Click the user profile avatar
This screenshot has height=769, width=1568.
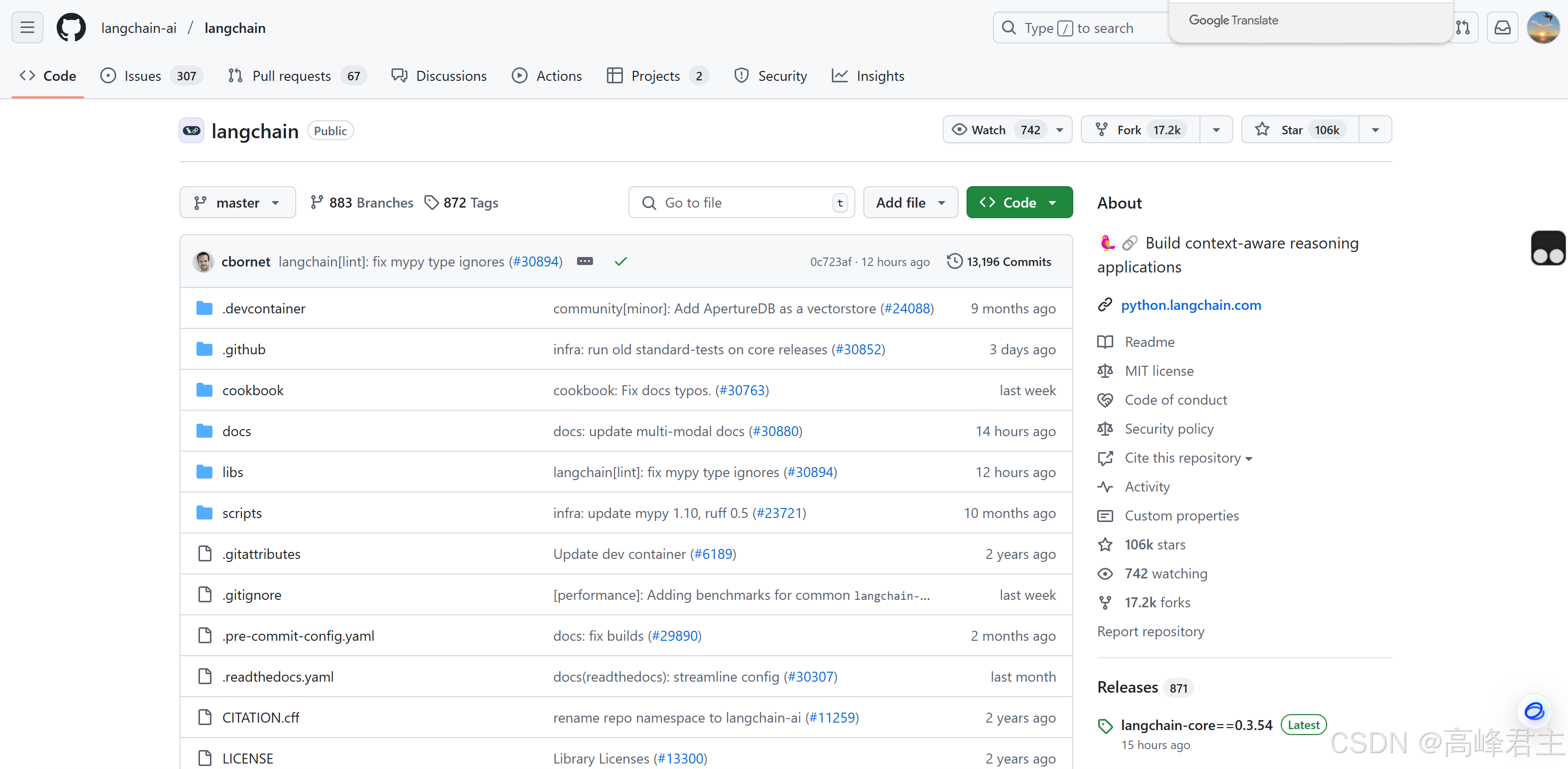click(1543, 28)
